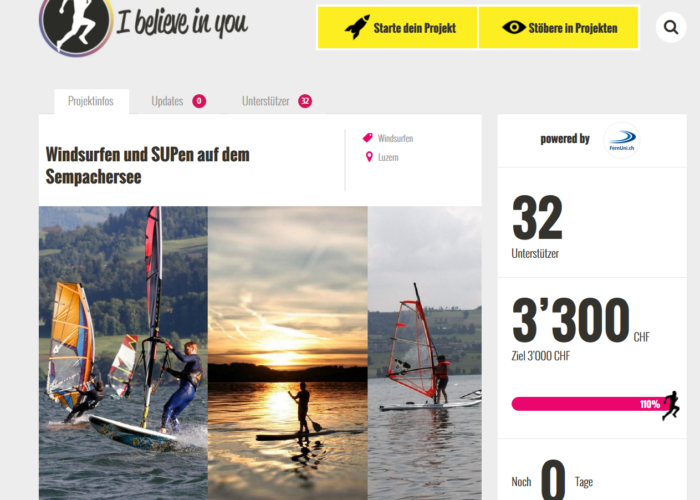The height and width of the screenshot is (500, 700).
Task: Switch to the Projektinfos tab
Action: pyautogui.click(x=91, y=101)
